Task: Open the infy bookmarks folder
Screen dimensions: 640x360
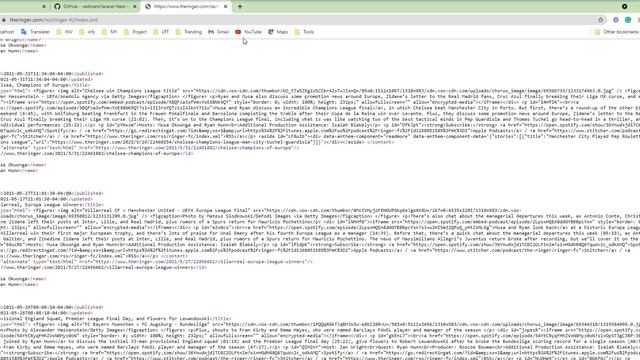Action: pos(87,32)
